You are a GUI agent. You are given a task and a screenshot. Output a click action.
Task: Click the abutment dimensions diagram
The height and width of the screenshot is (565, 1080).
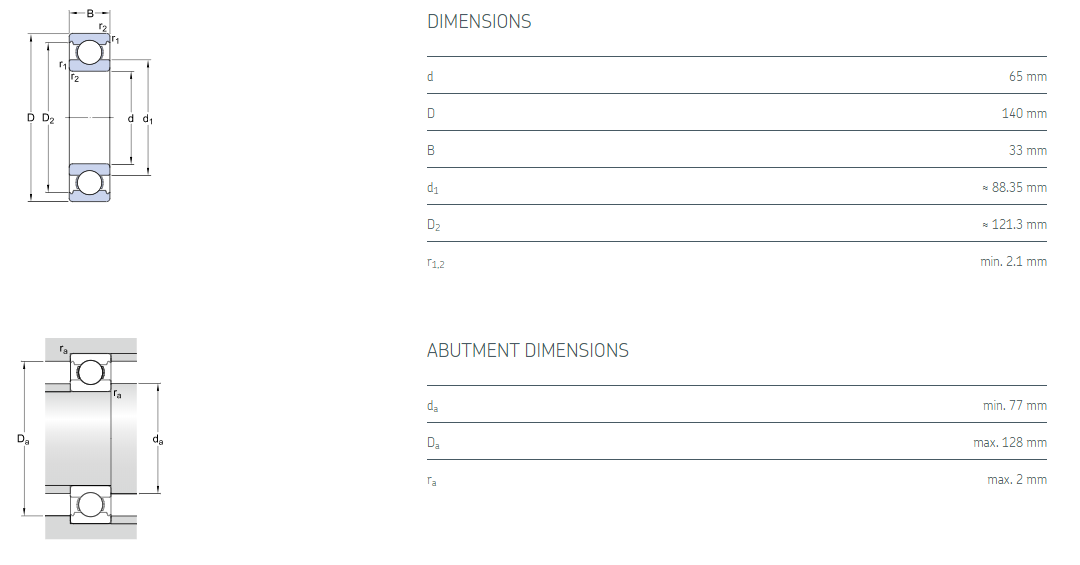[90, 438]
